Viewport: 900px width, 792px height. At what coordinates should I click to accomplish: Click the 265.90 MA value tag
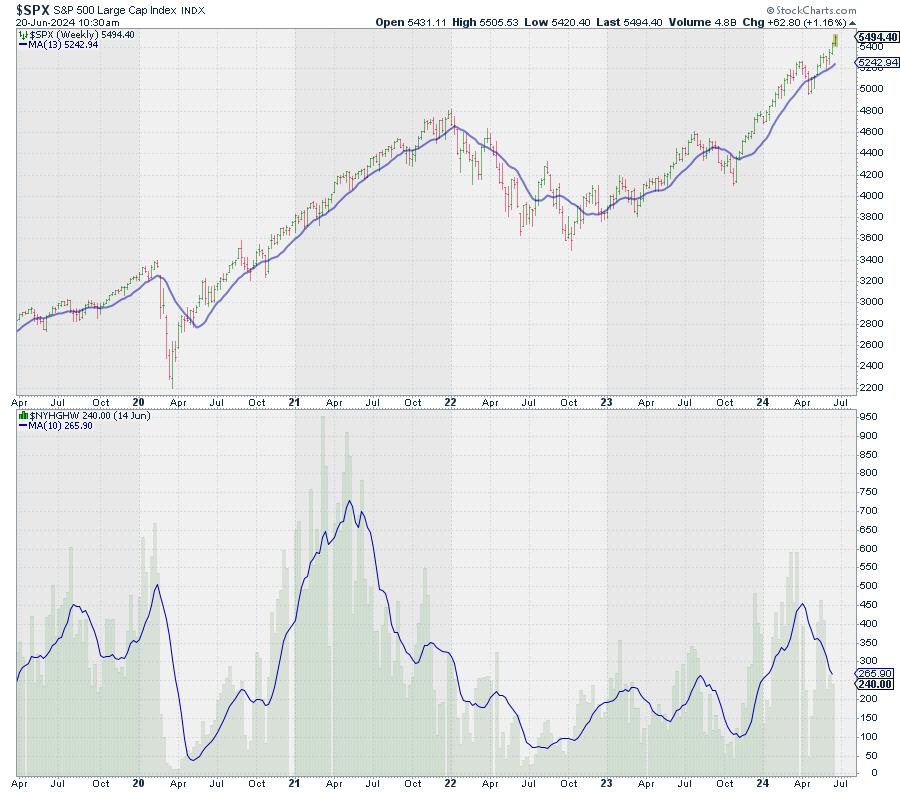[873, 673]
